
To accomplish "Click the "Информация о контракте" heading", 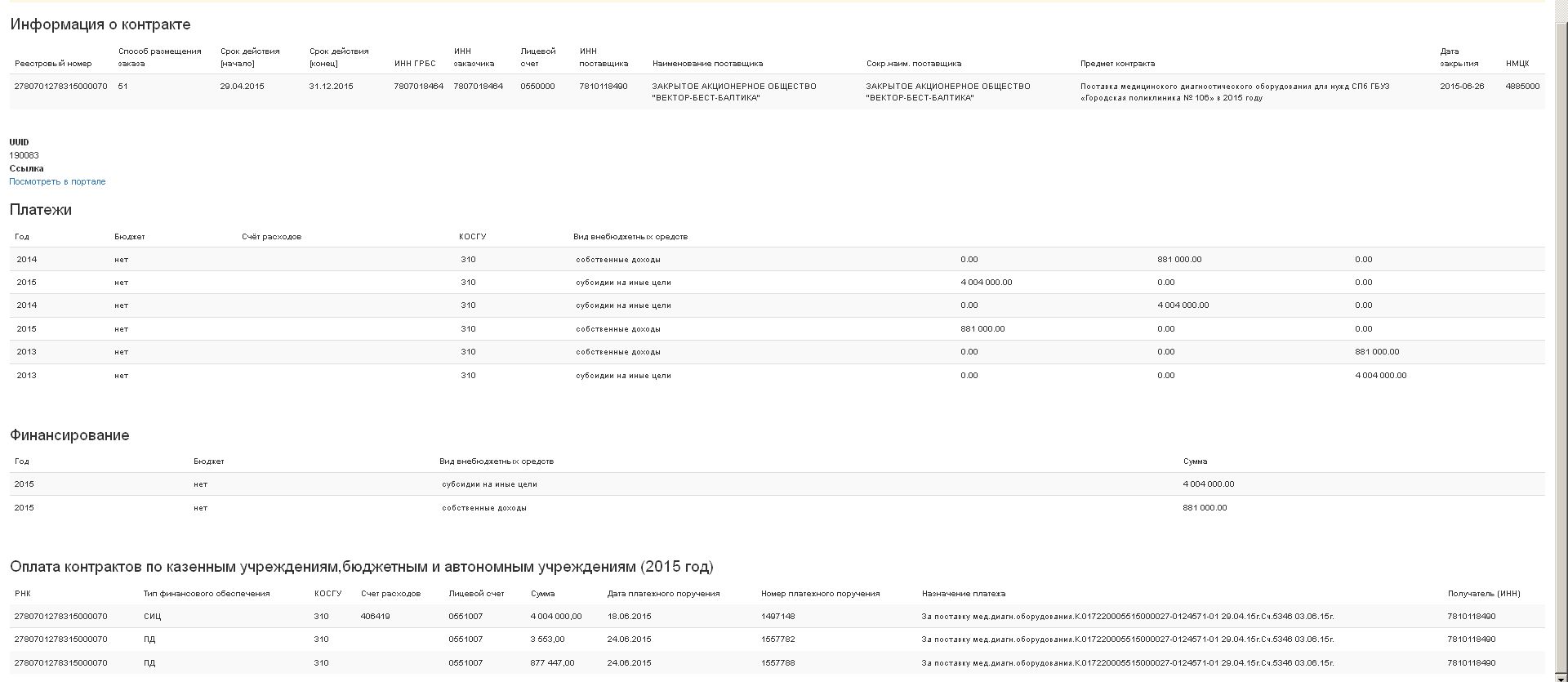I will tap(100, 25).
